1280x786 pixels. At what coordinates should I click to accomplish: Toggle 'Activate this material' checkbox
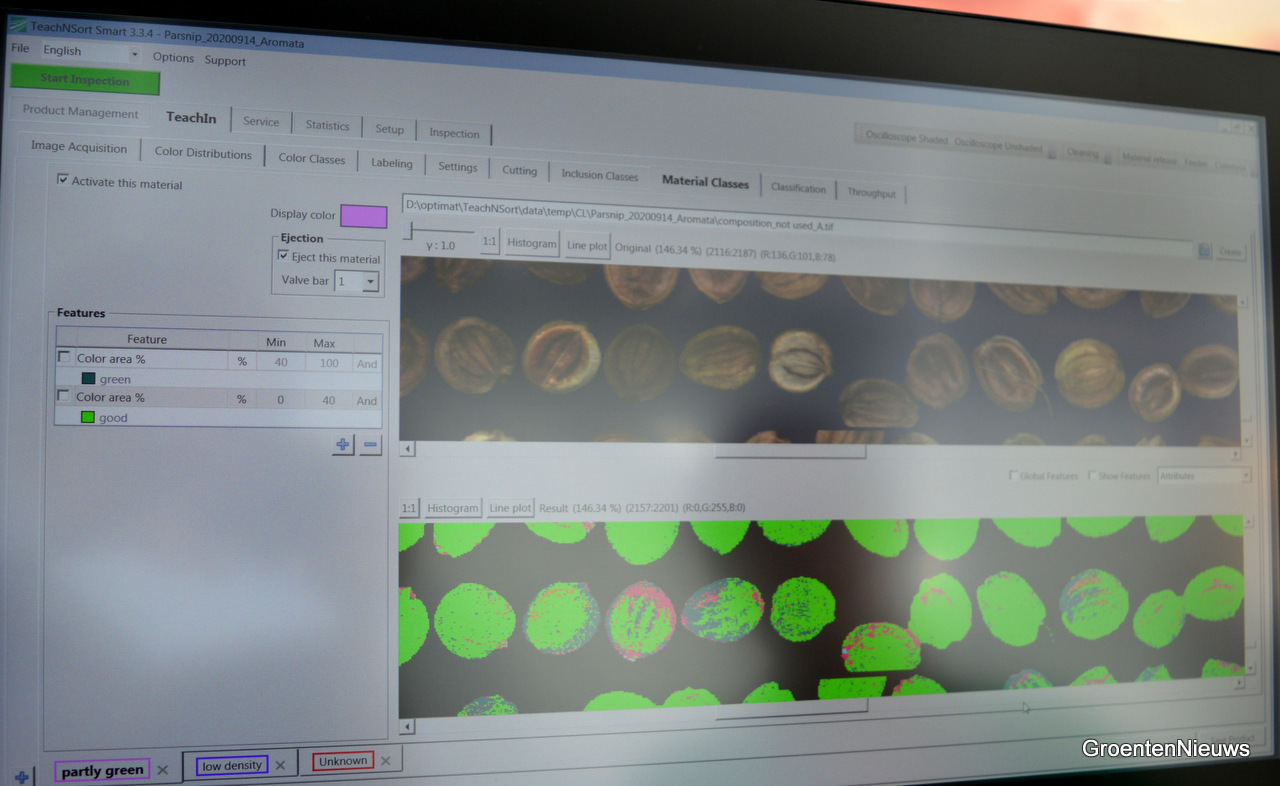point(63,180)
